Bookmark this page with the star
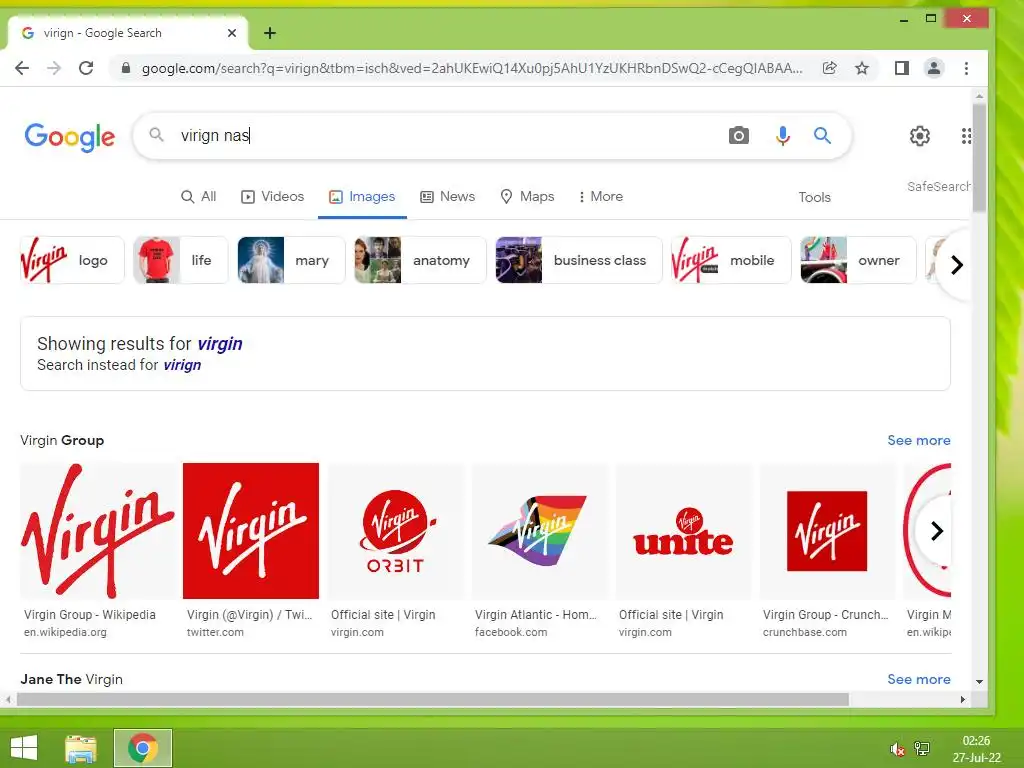Image resolution: width=1024 pixels, height=768 pixels. [862, 68]
